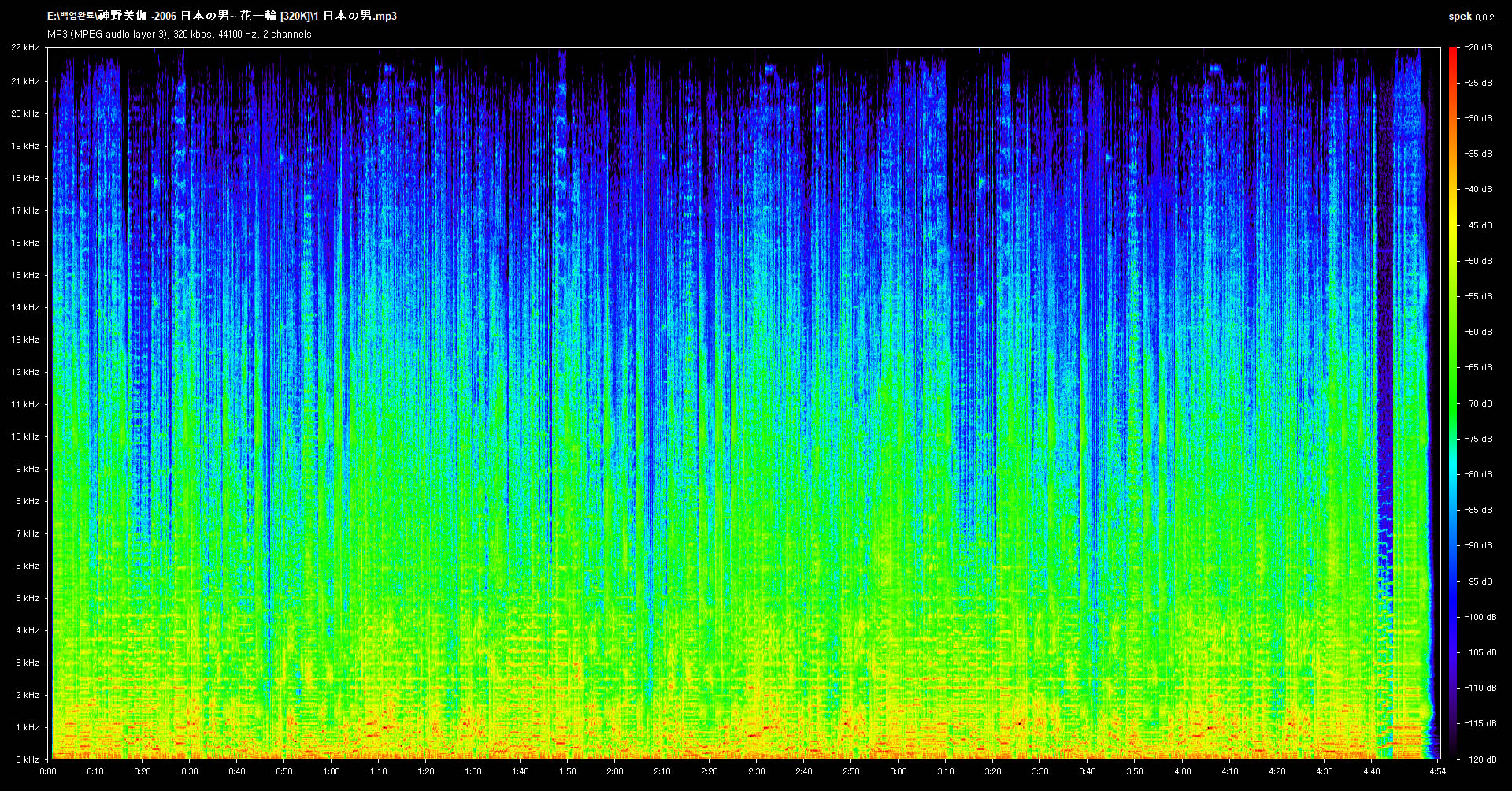Image resolution: width=1512 pixels, height=791 pixels.
Task: Click the 9 kHz frequency axis label
Action: (28, 469)
